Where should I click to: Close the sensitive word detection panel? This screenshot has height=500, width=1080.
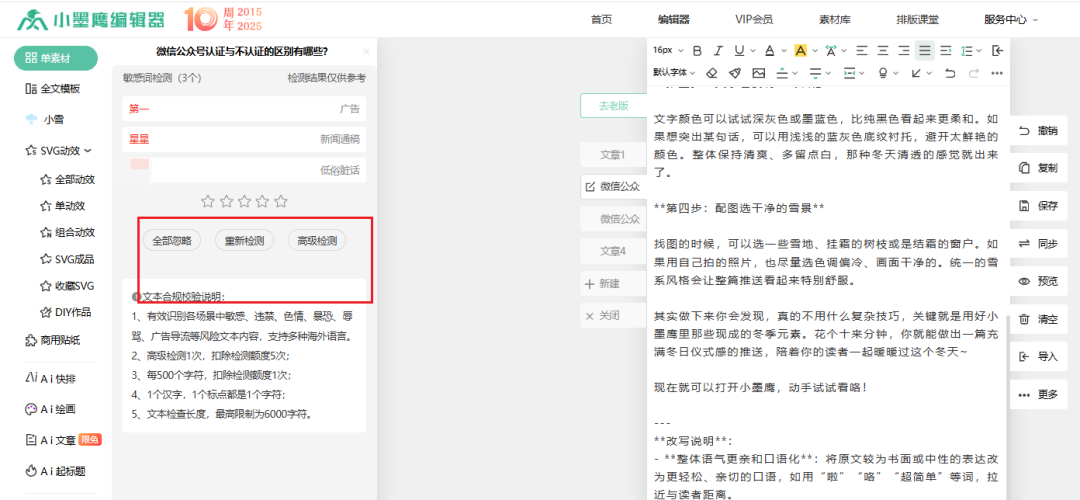(x=366, y=52)
